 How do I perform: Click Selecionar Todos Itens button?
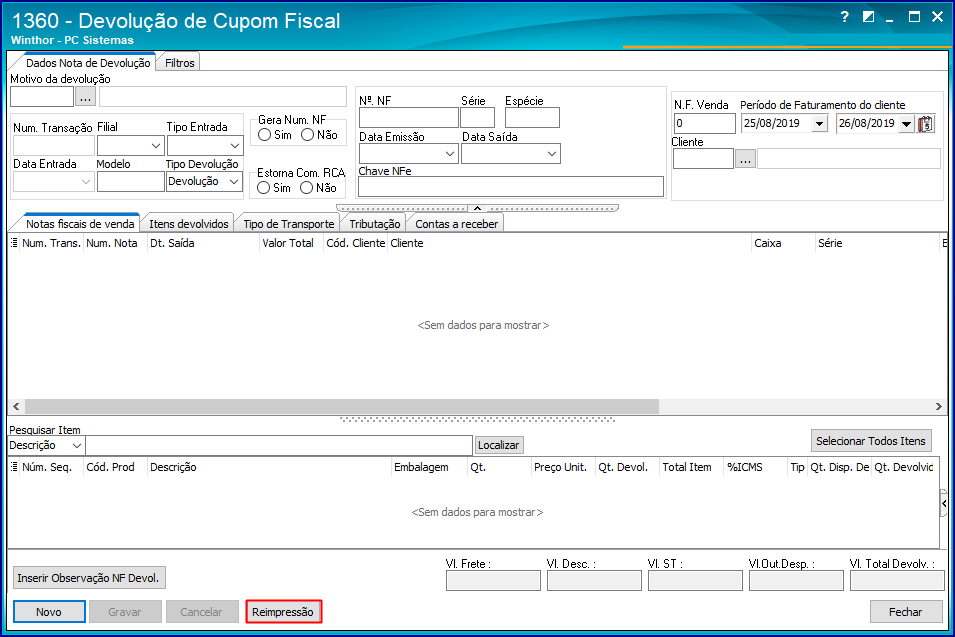[871, 441]
